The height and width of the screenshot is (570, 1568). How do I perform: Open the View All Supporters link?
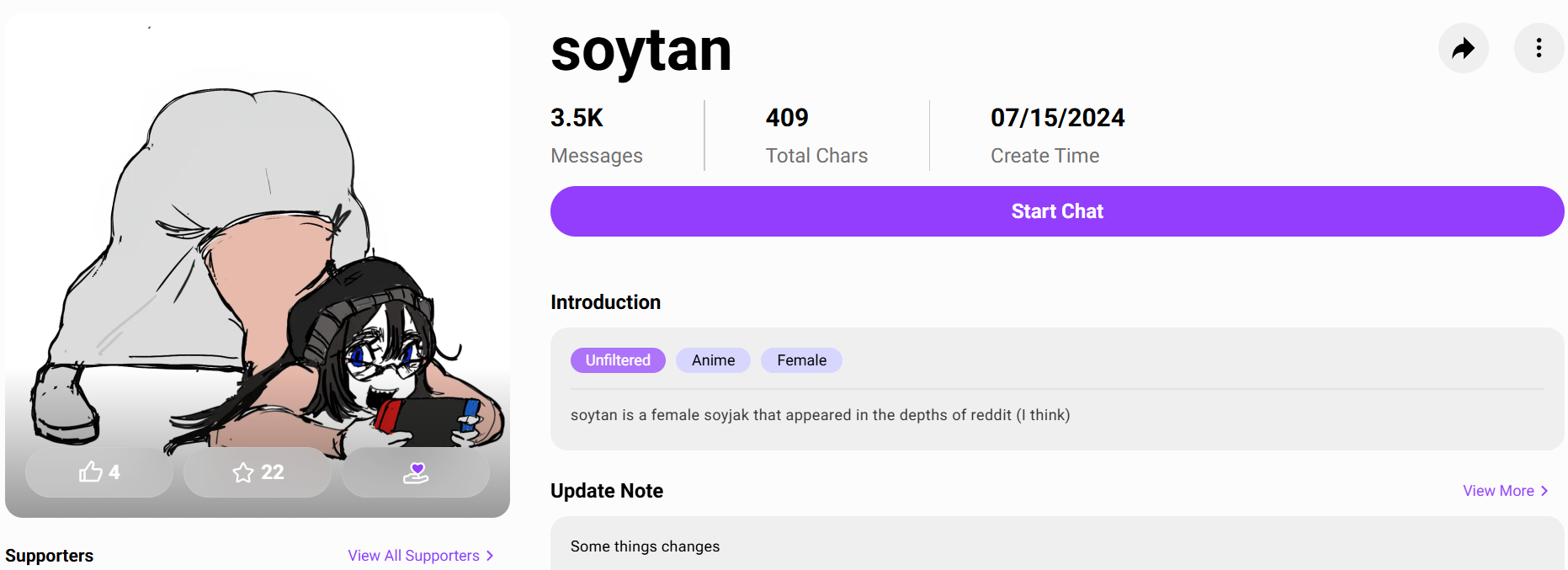click(x=413, y=556)
